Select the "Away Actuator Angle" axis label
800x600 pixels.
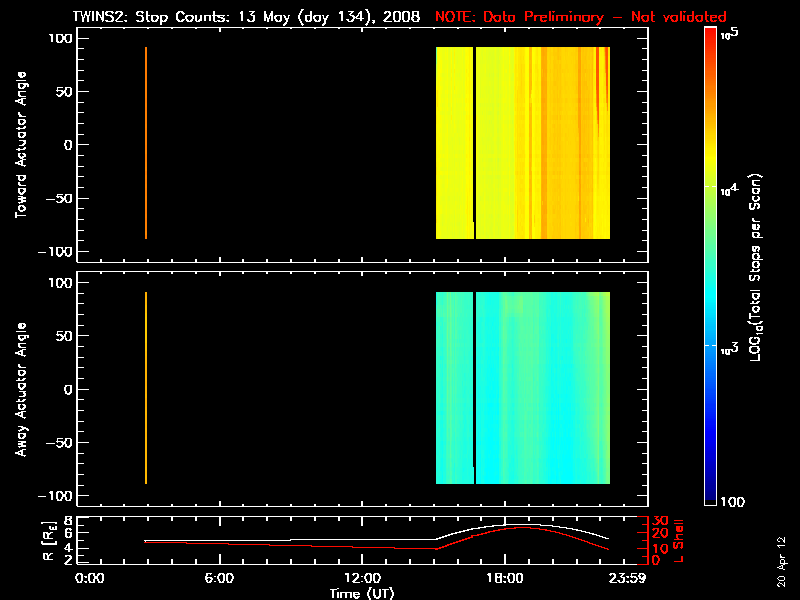pyautogui.click(x=20, y=389)
